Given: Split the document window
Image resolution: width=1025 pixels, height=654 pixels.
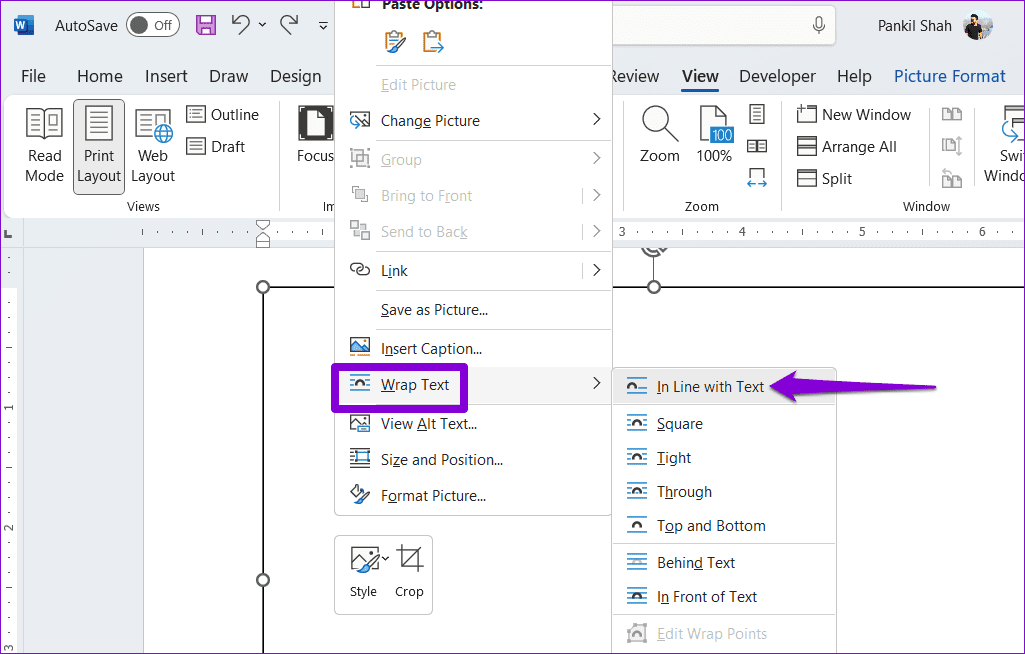Looking at the screenshot, I should click(835, 178).
